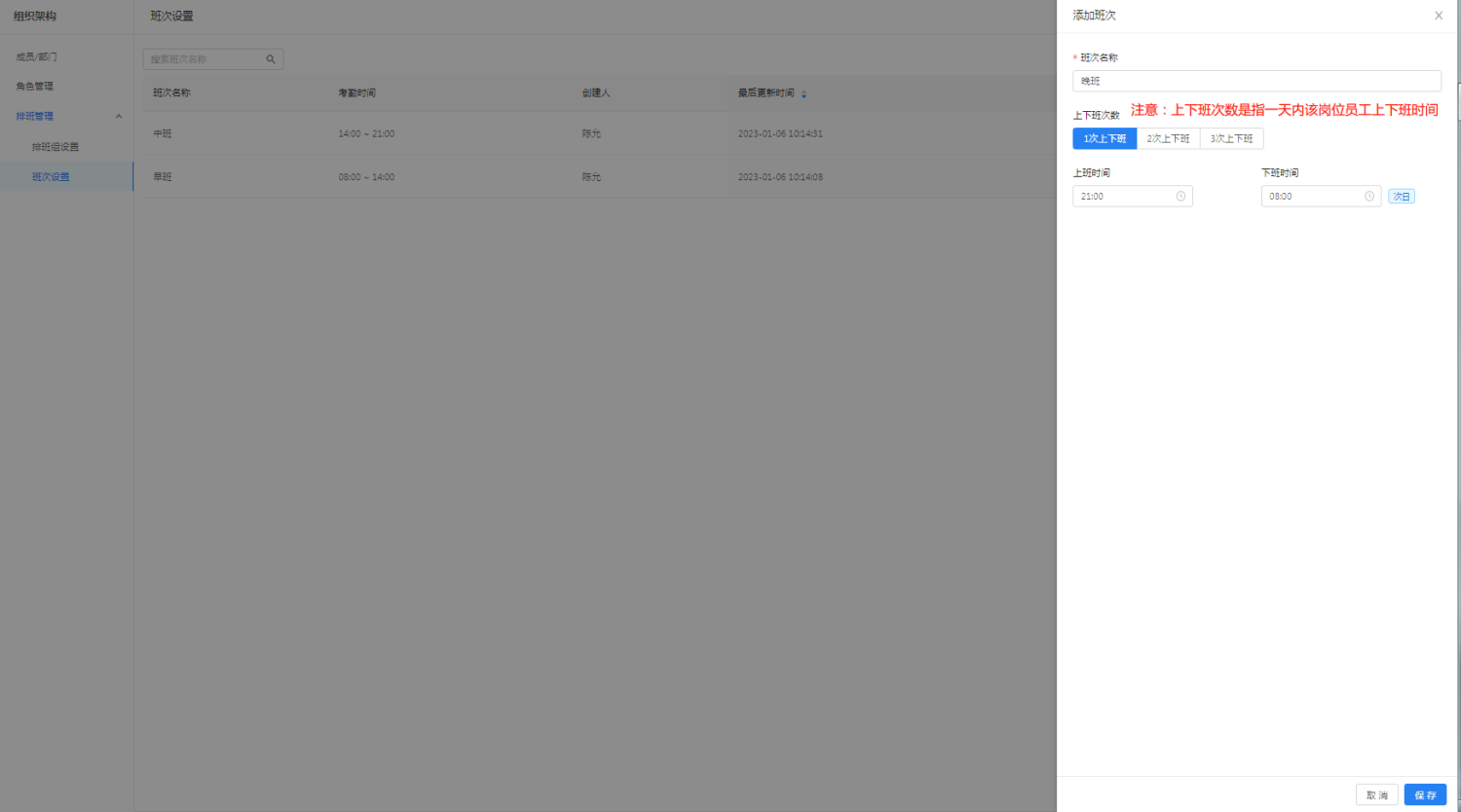This screenshot has width=1461, height=812.
Task: Select the 1次上下班 option
Action: point(1105,139)
